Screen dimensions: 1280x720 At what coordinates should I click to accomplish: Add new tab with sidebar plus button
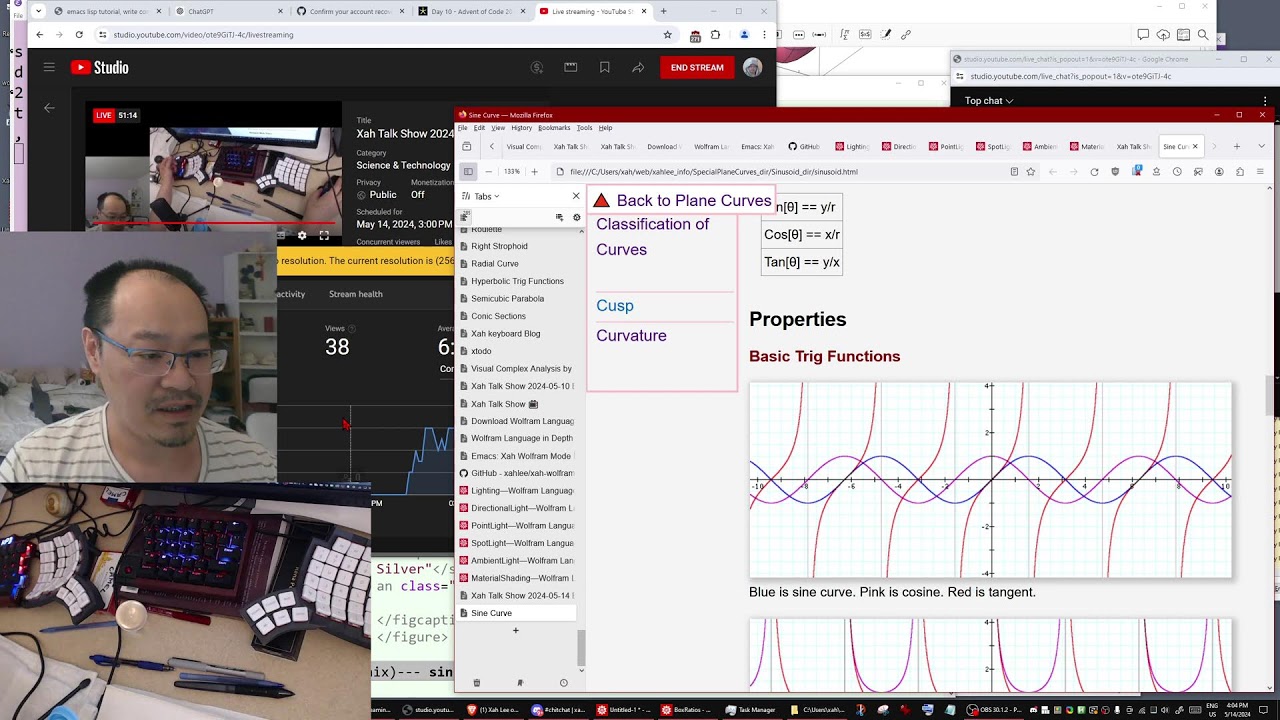tap(516, 630)
